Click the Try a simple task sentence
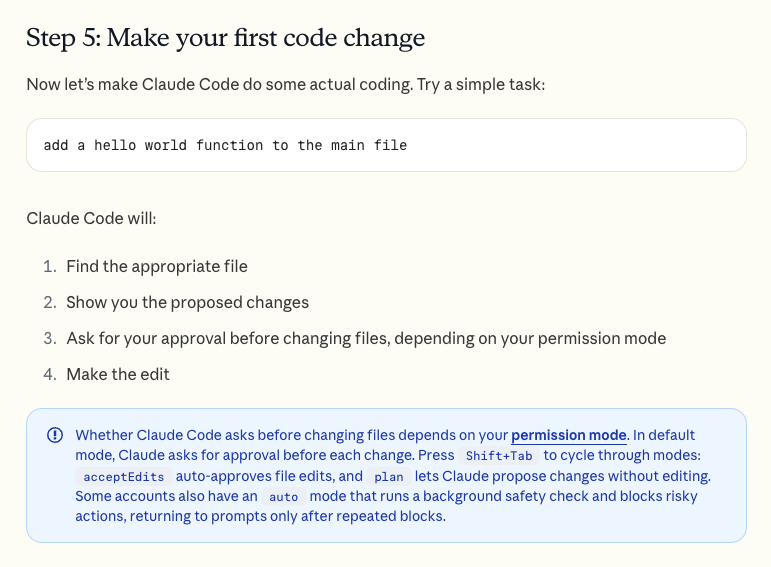771x567 pixels. (481, 85)
